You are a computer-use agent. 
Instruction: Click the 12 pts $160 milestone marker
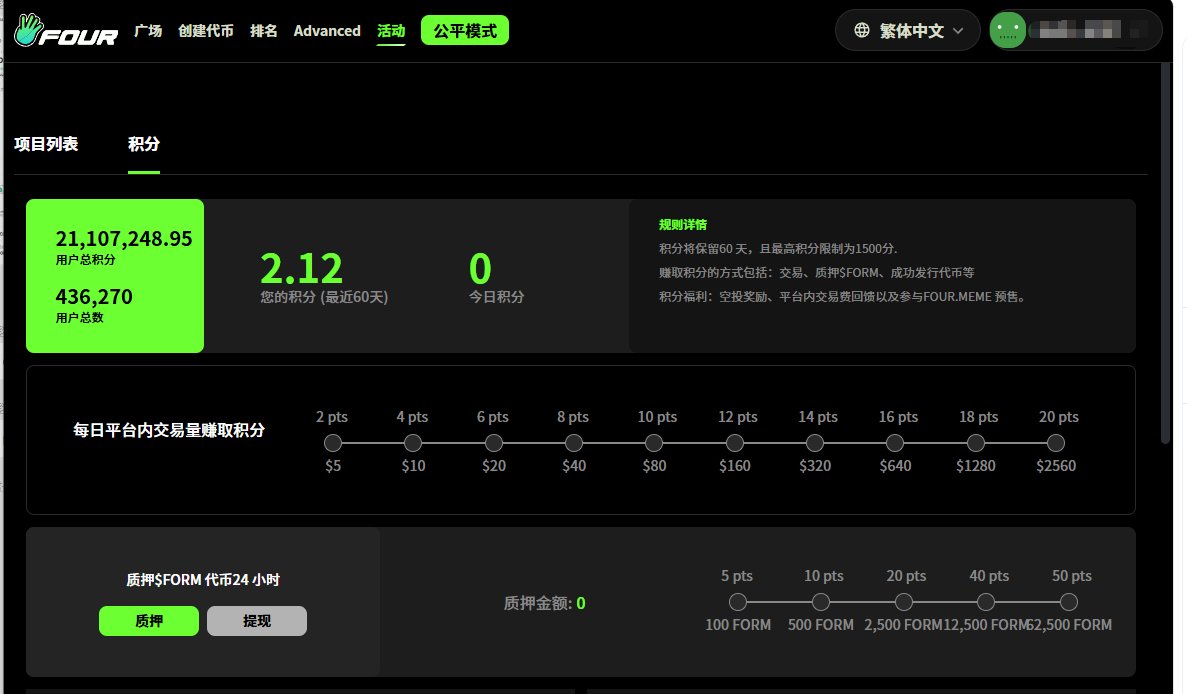[x=734, y=443]
